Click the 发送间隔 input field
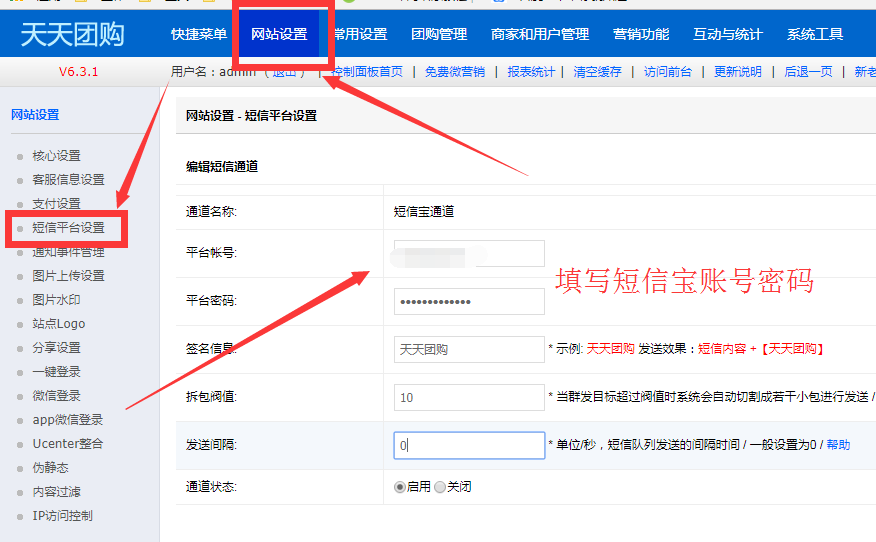The image size is (876, 542). [469, 446]
